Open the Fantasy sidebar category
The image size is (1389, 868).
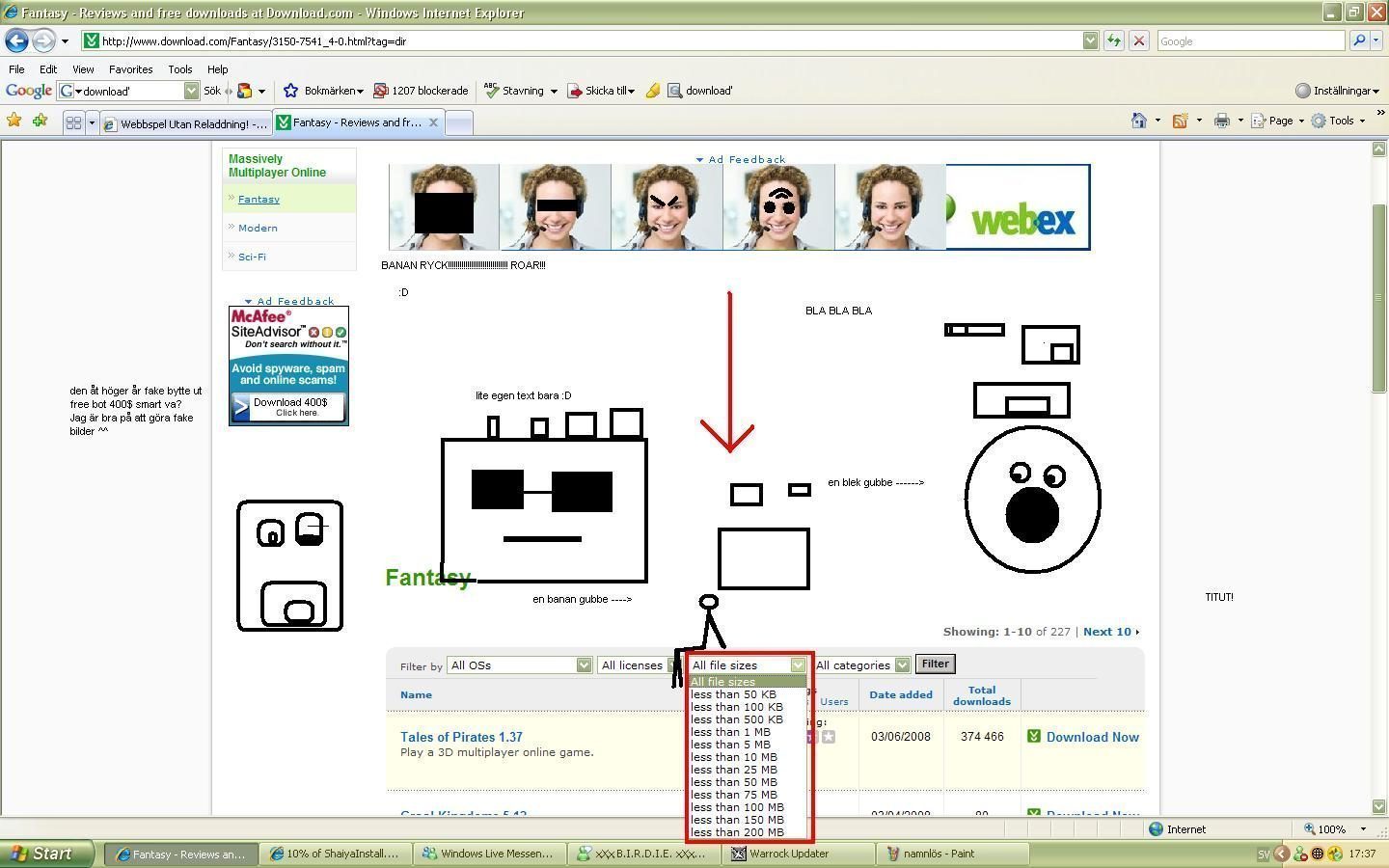(259, 199)
